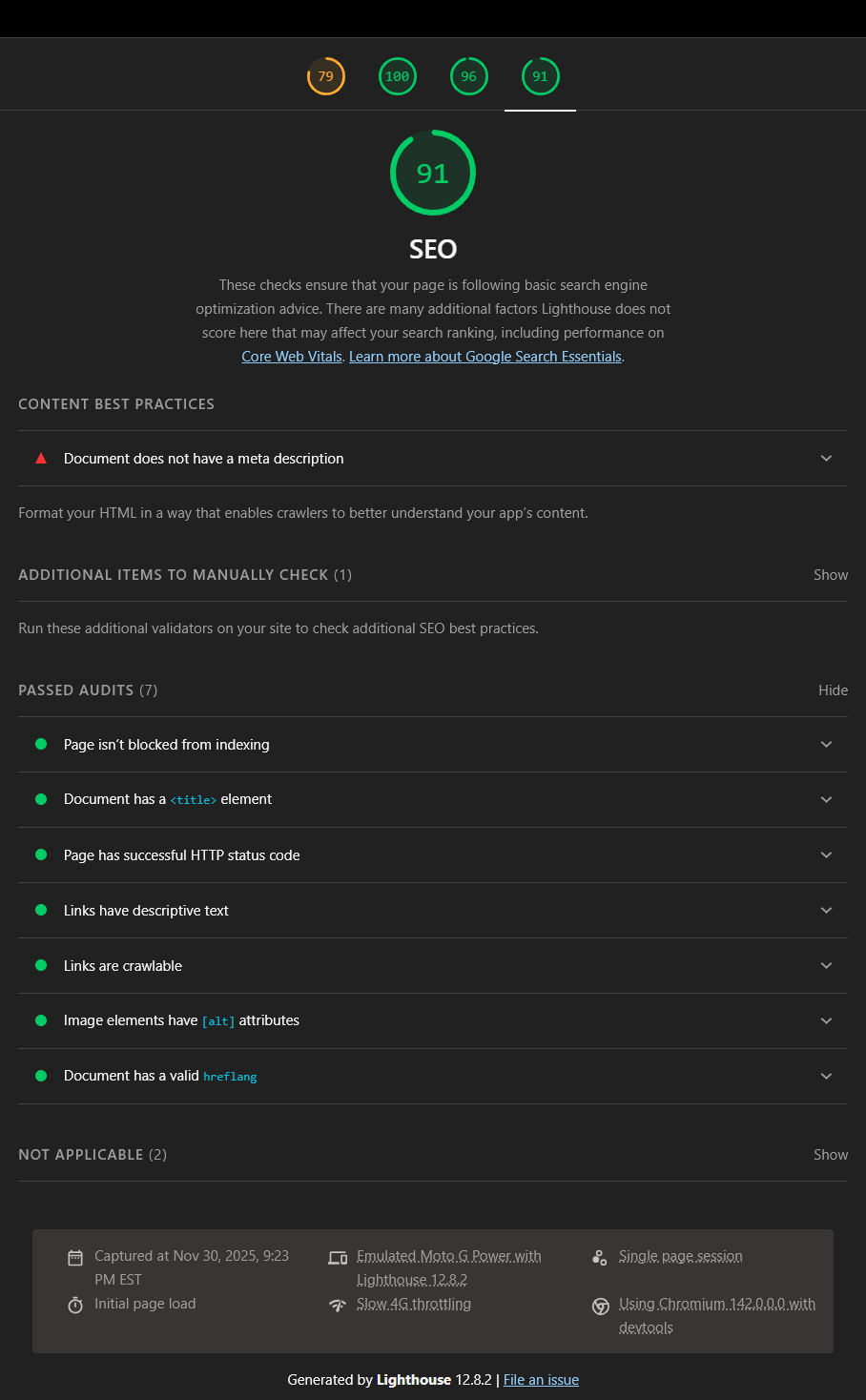Open the Core Web Vitals link
The width and height of the screenshot is (866, 1400).
pos(292,357)
